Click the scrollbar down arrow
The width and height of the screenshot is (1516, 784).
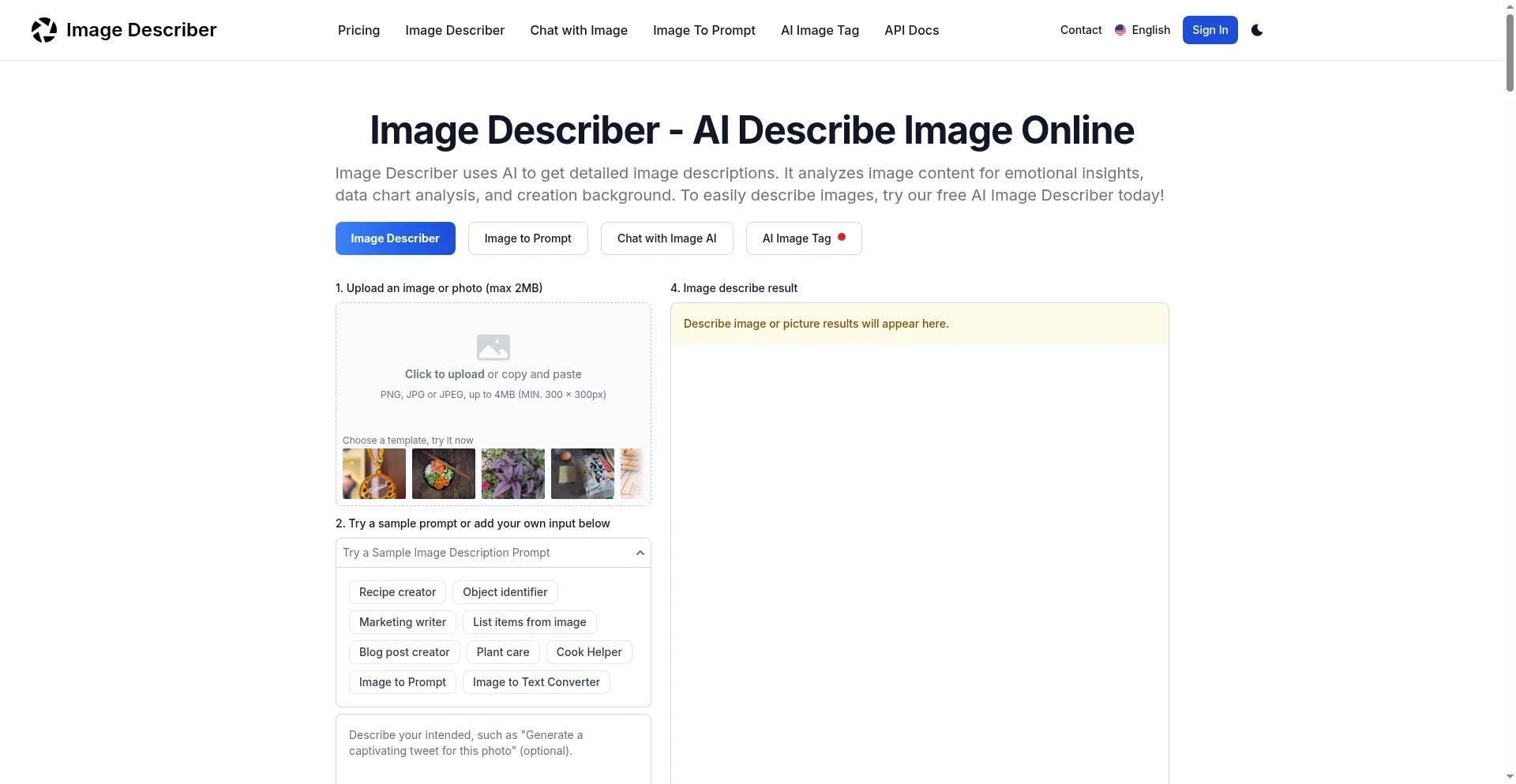pyautogui.click(x=1510, y=778)
